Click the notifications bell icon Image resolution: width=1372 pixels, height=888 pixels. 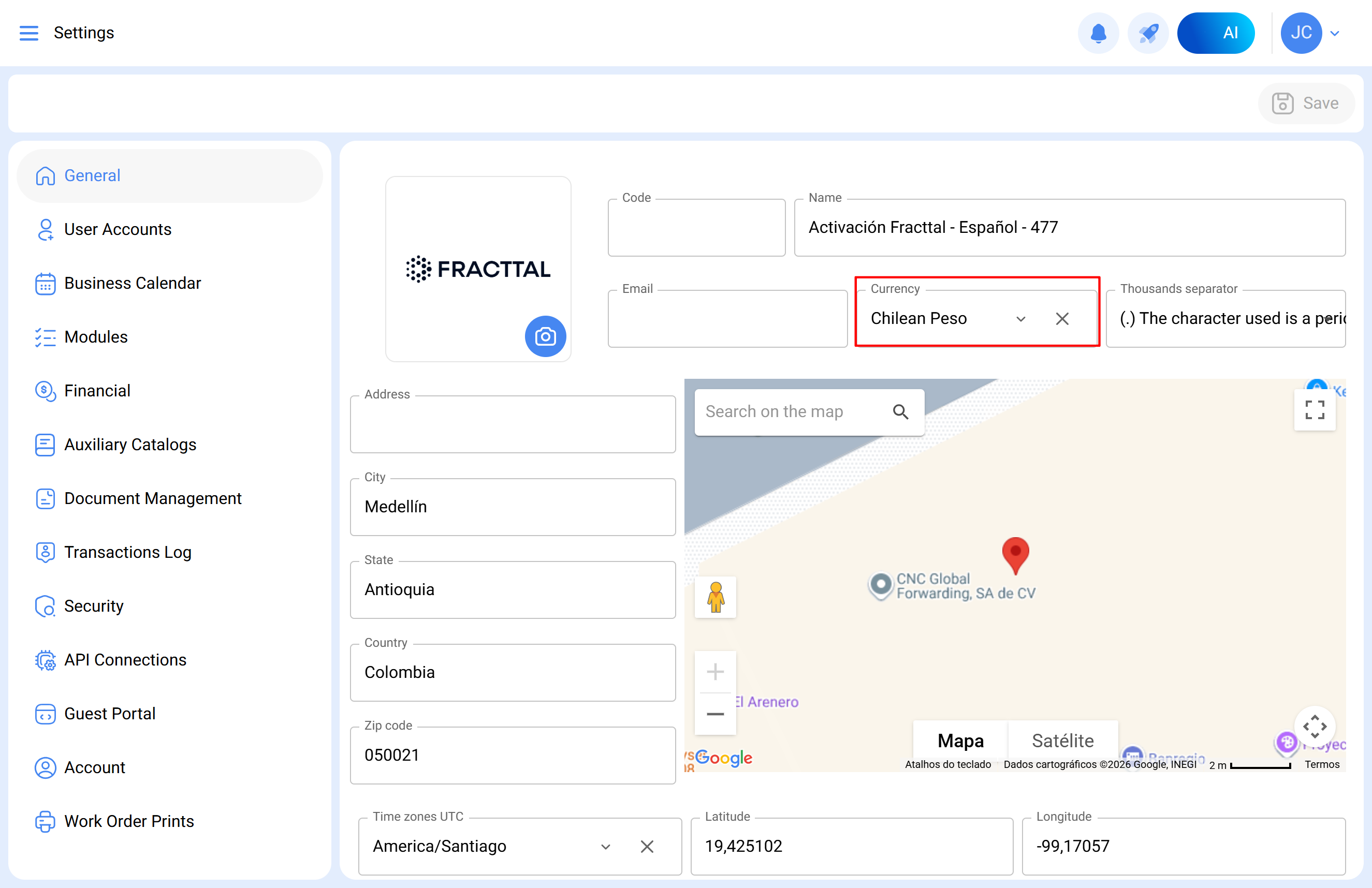tap(1098, 33)
